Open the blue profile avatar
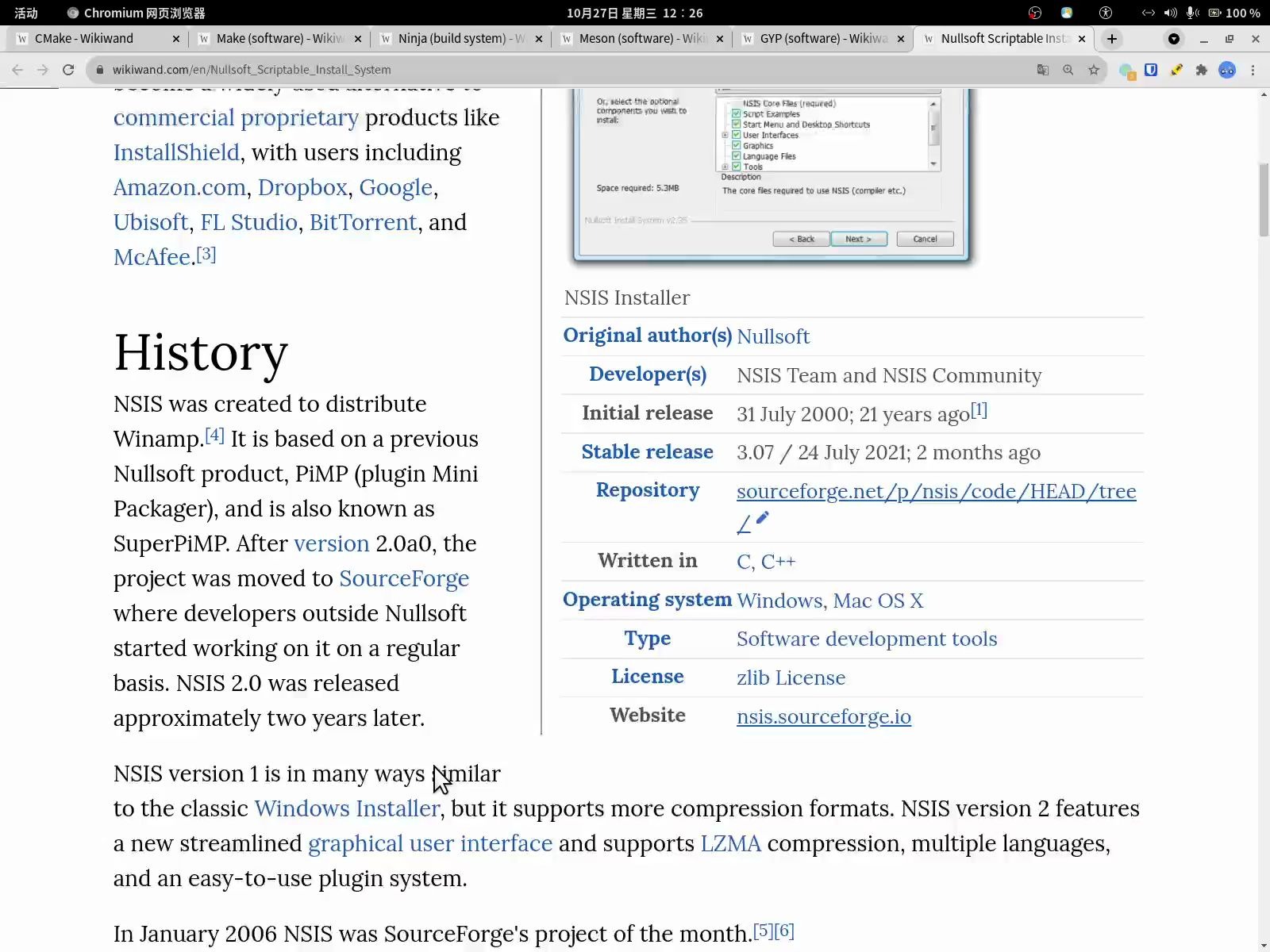Viewport: 1270px width, 952px height. click(1227, 70)
